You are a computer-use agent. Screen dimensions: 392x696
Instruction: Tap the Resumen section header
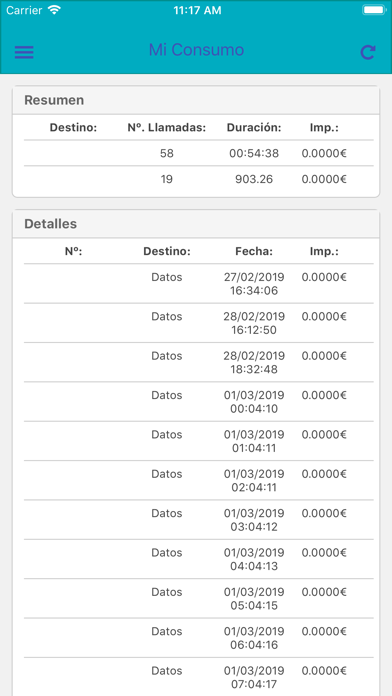click(x=196, y=100)
